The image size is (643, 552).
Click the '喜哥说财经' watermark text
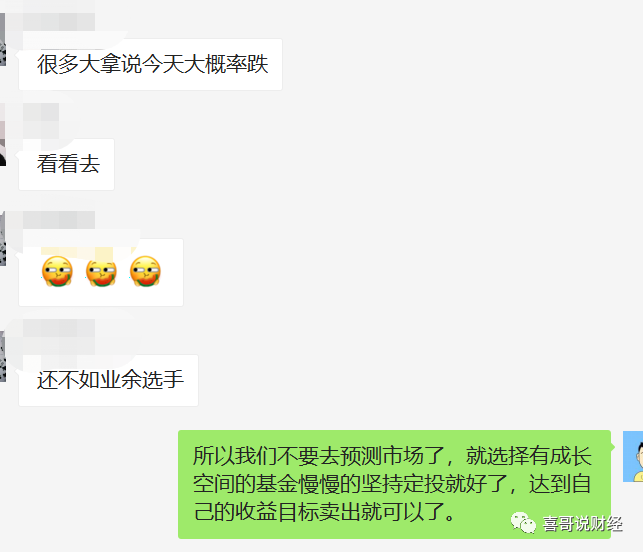pos(582,524)
